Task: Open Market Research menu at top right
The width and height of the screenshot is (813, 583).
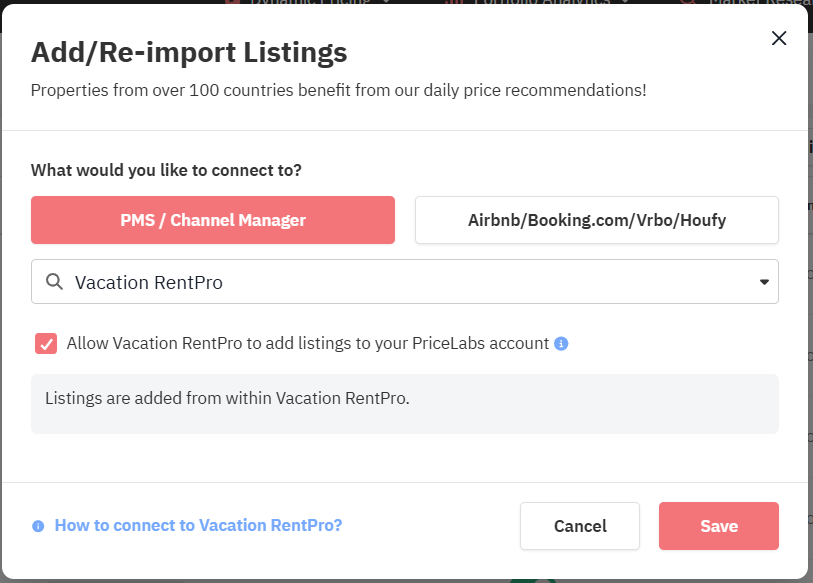Action: (750, 2)
